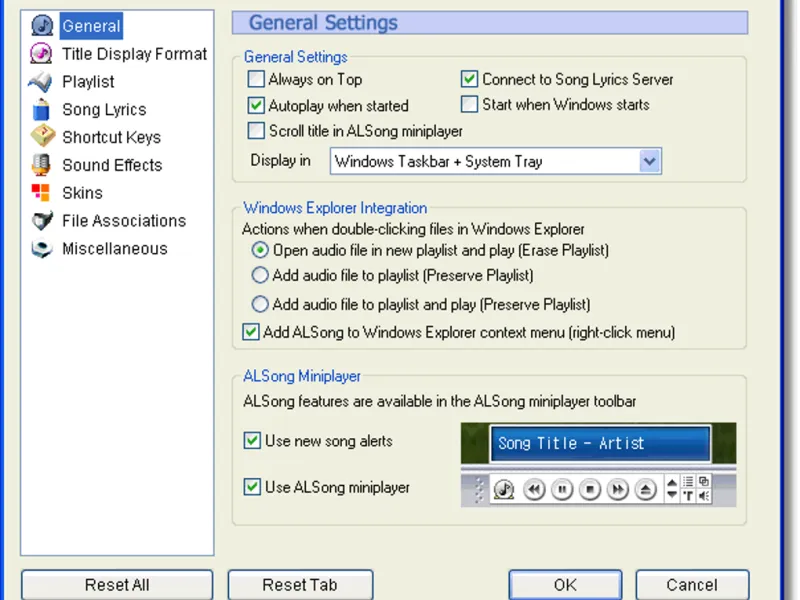
Task: Open Title Display Format via its disc icon
Action: [x=41, y=54]
